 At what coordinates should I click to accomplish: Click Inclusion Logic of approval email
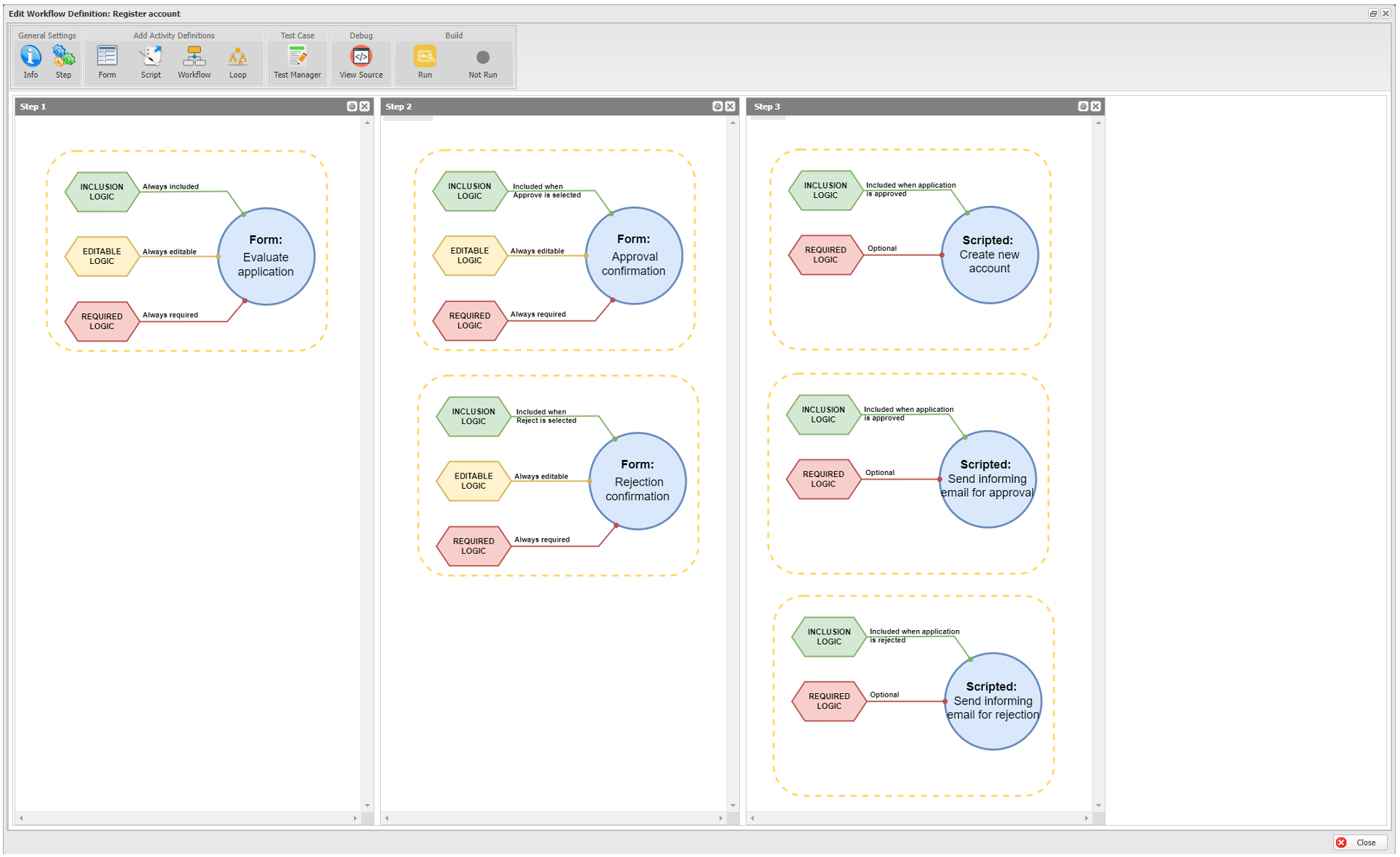coord(823,415)
